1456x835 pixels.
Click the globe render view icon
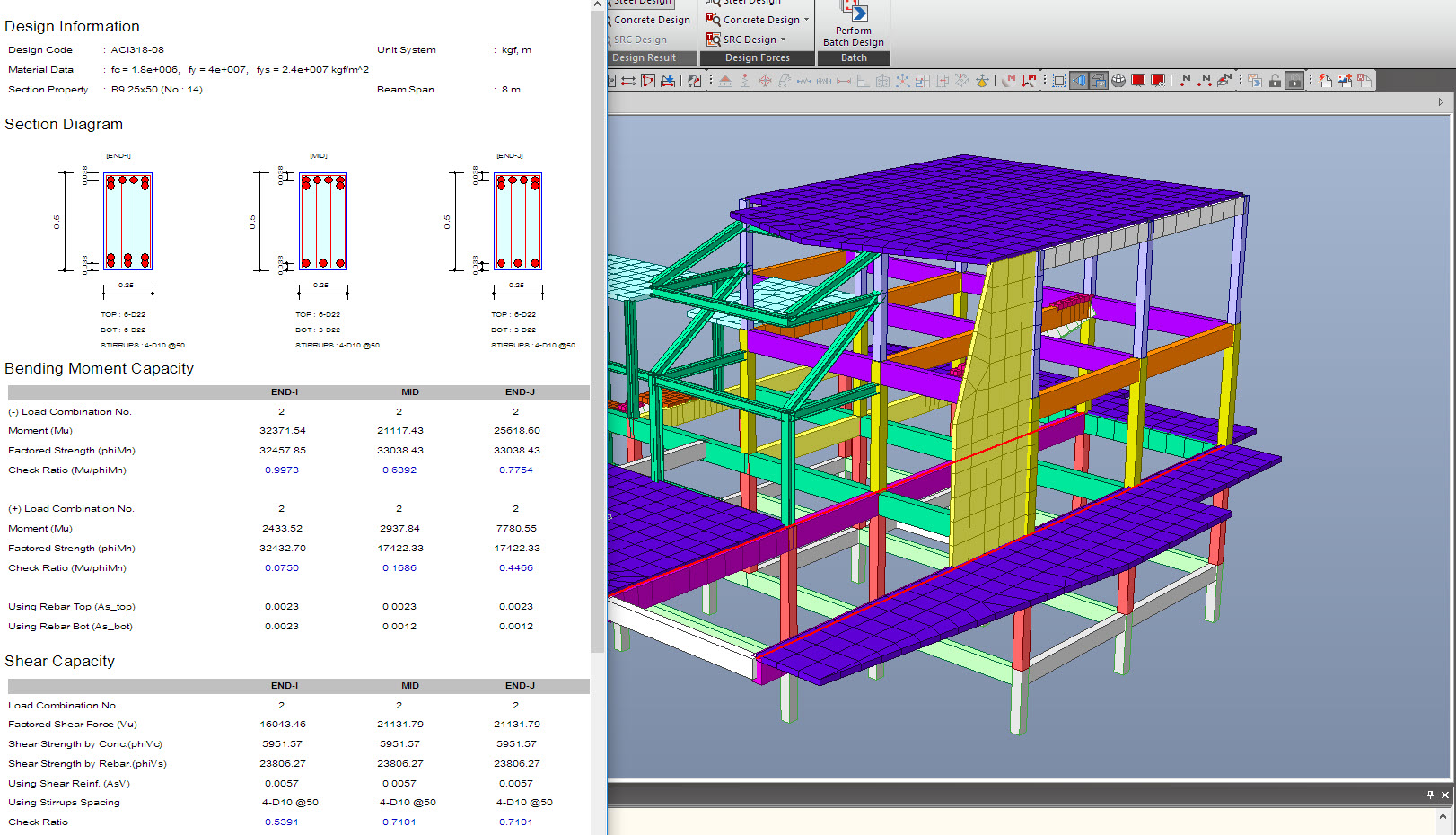pos(1118,81)
